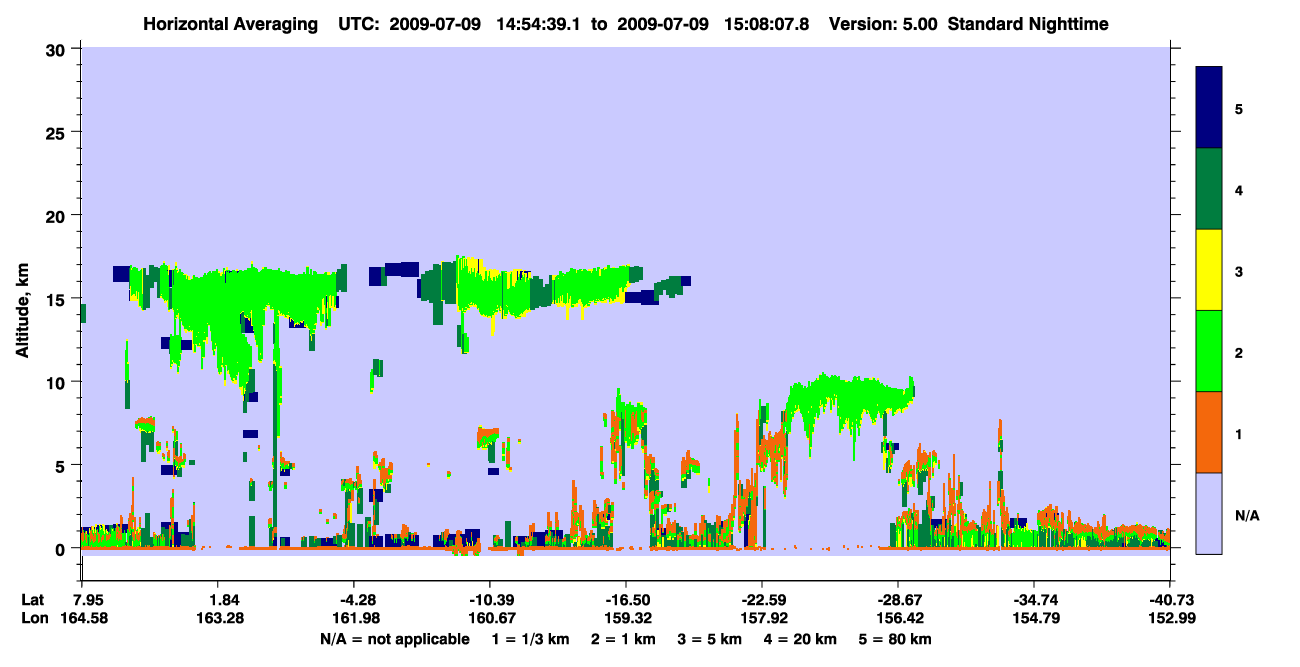The image size is (1300, 667).
Task: Click latitude value '-22.59'
Action: tap(762, 600)
